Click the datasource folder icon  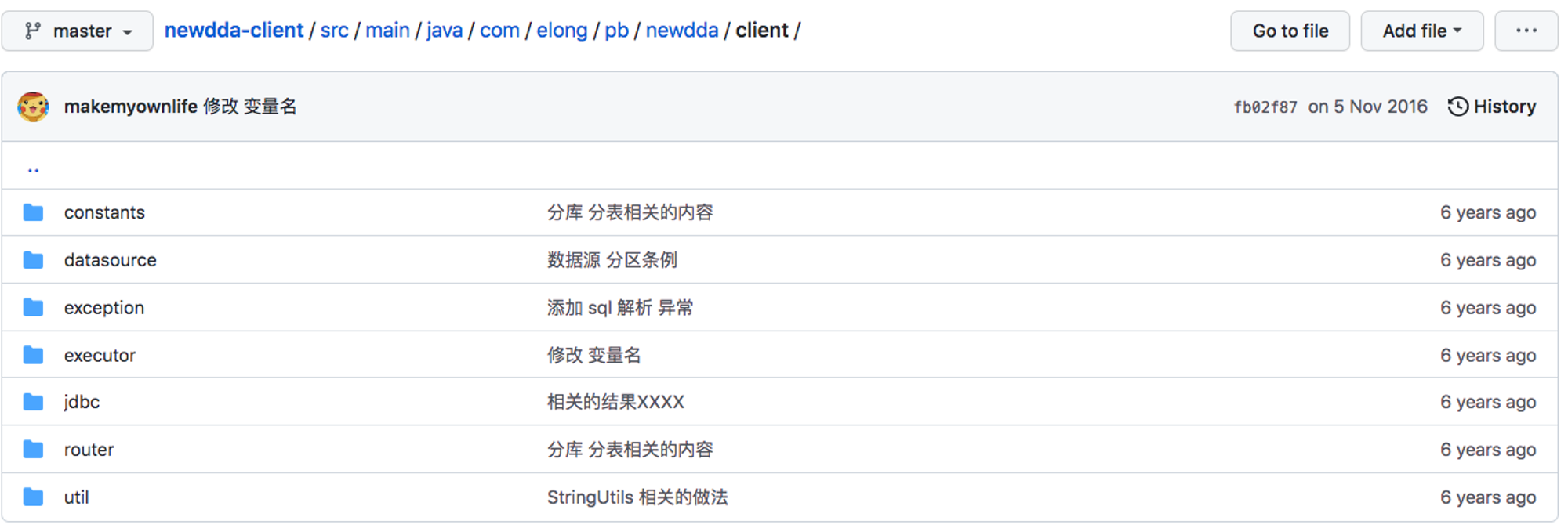click(33, 260)
